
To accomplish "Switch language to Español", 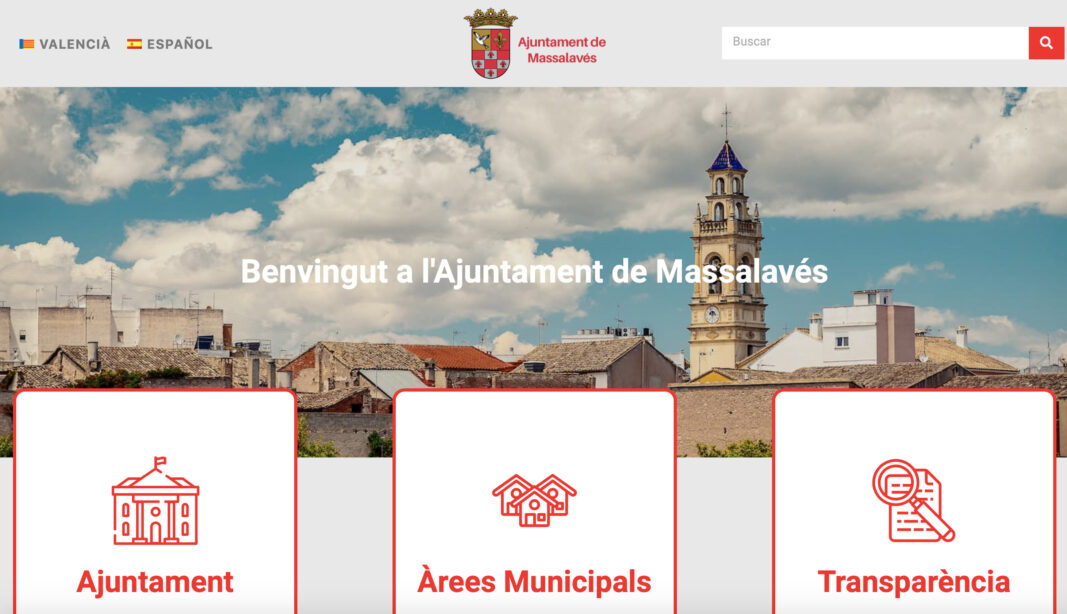I will click(x=169, y=44).
